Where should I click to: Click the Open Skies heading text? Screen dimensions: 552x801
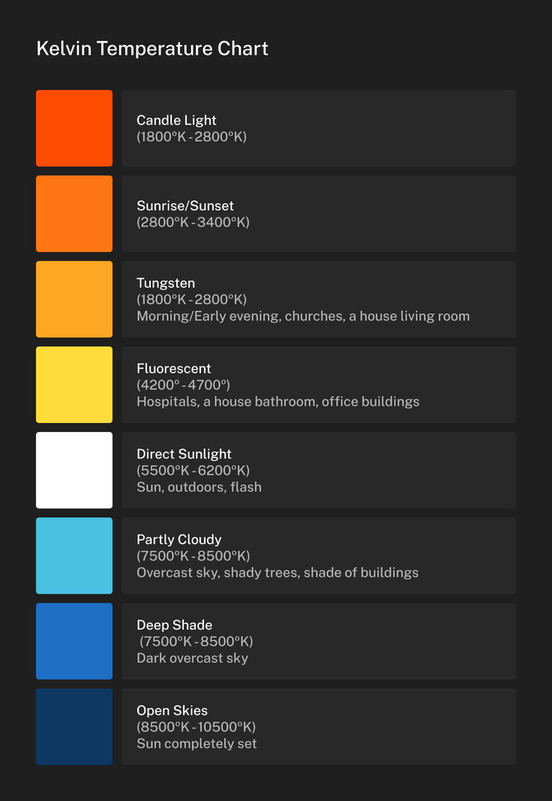pos(172,711)
